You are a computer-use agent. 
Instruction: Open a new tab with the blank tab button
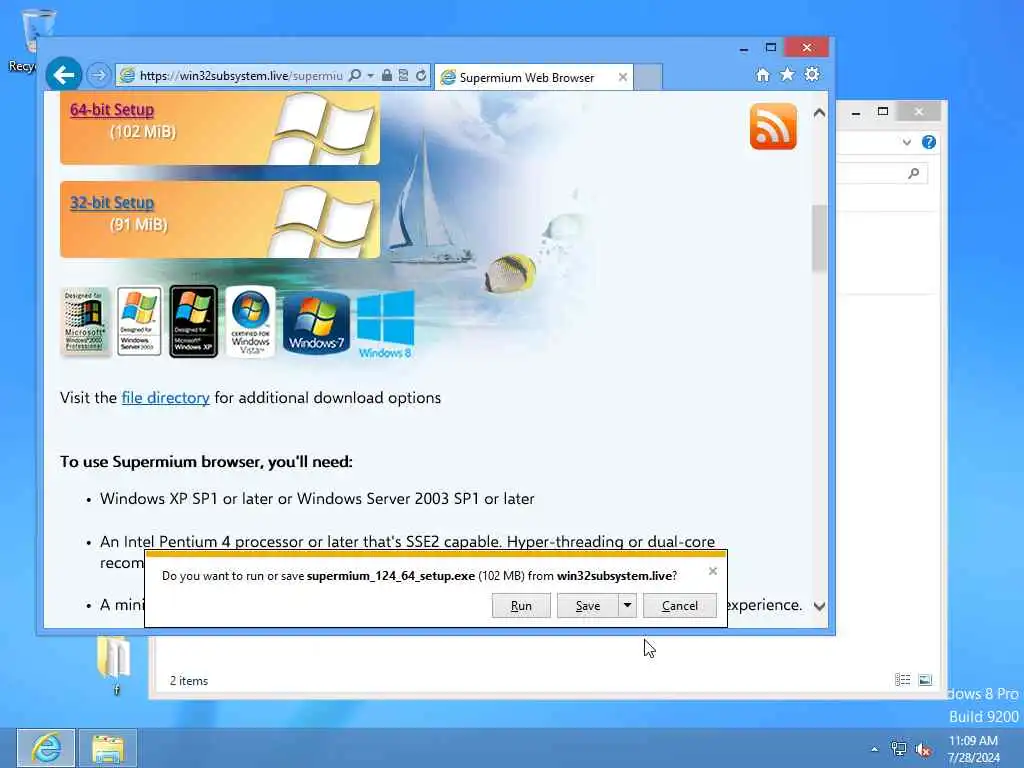(x=648, y=77)
